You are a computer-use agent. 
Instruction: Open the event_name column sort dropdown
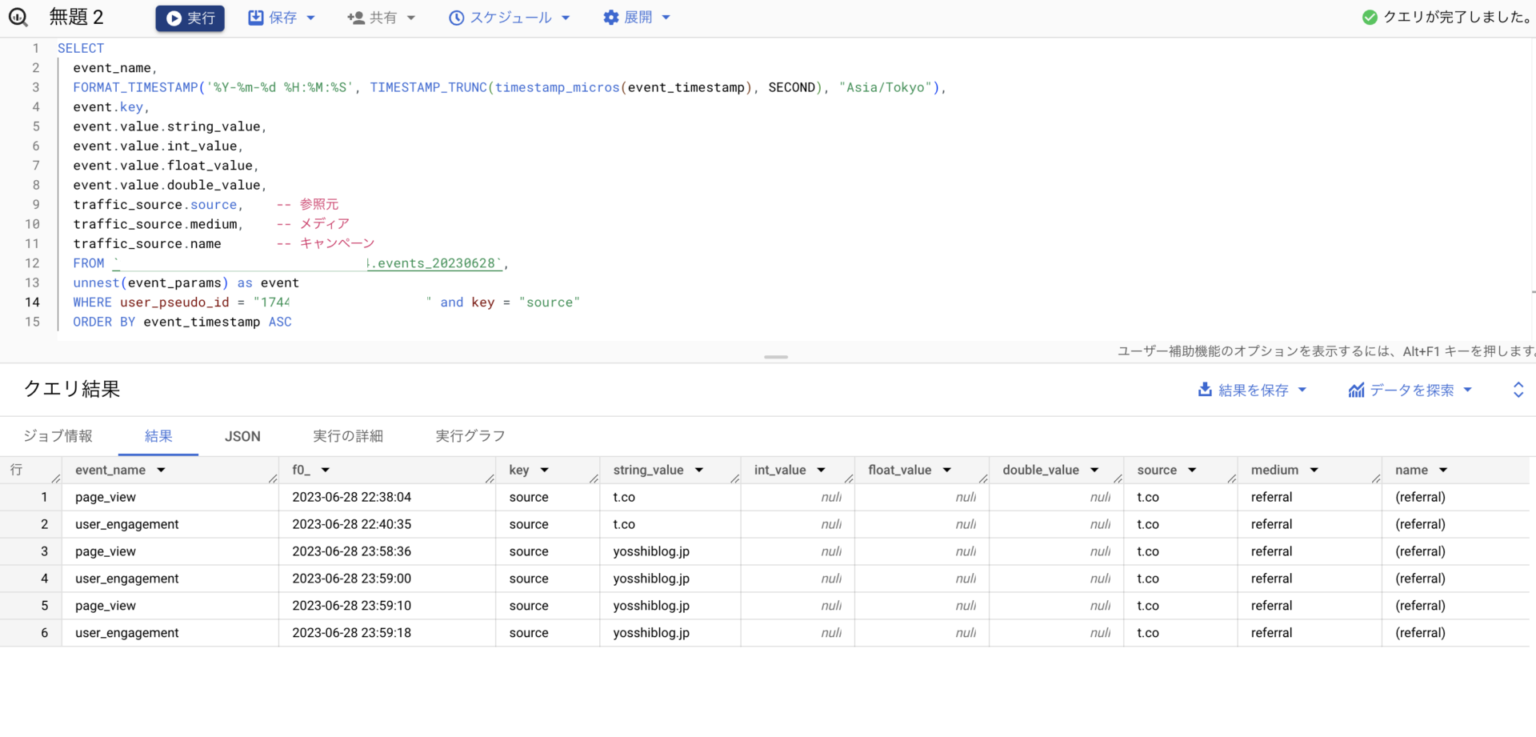[x=161, y=470]
